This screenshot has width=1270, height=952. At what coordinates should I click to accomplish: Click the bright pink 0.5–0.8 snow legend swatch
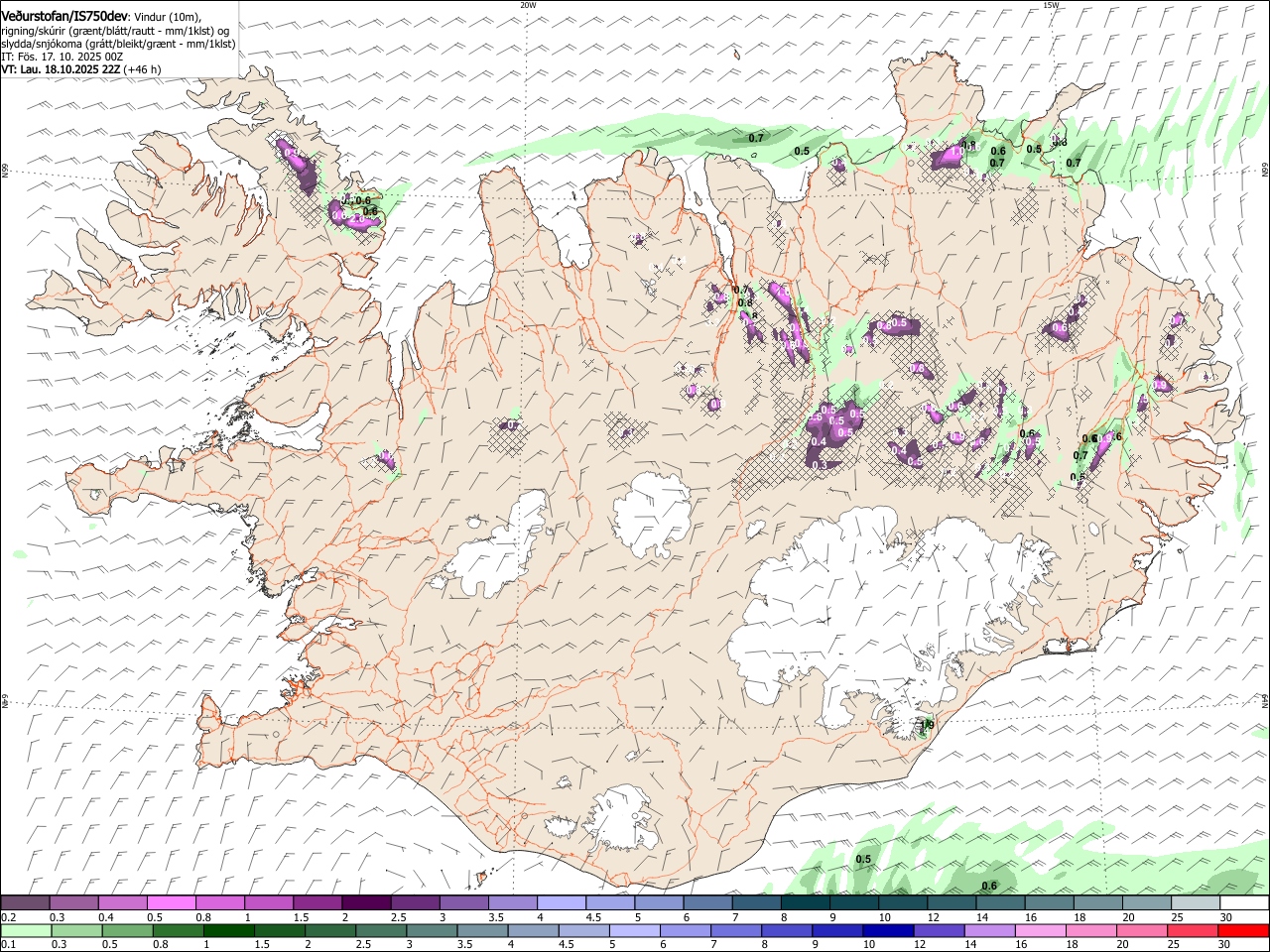(x=172, y=903)
